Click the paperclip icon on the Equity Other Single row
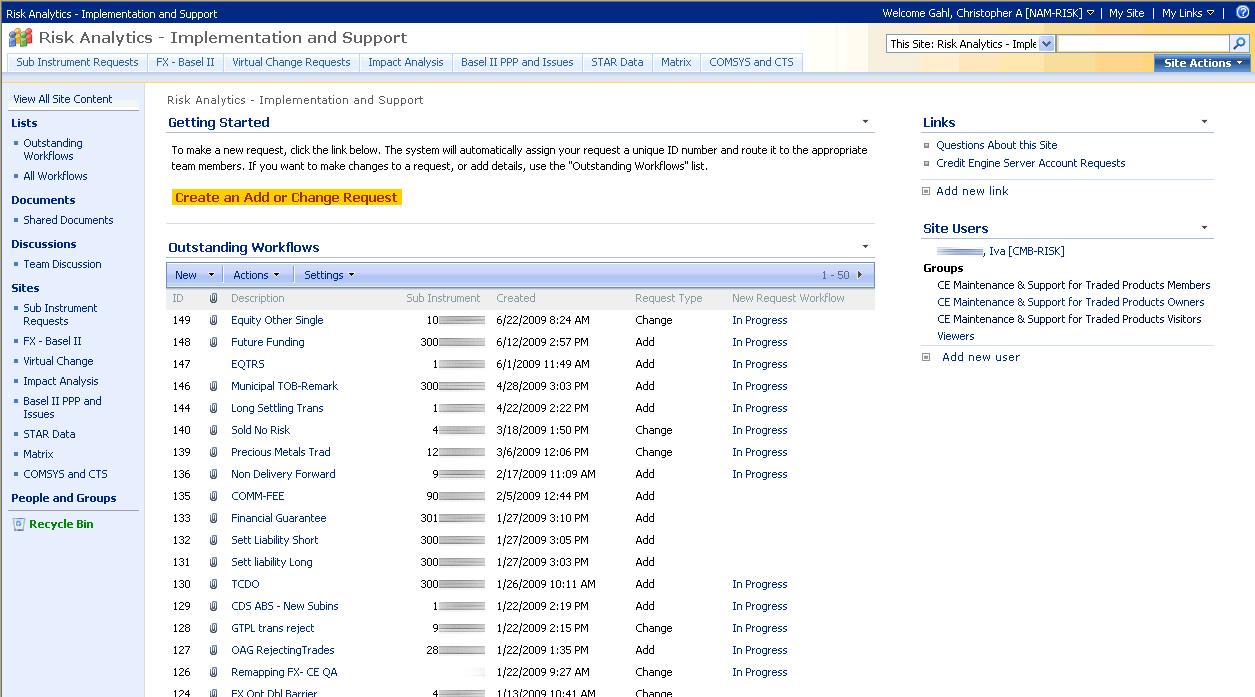This screenshot has width=1255, height=697. pos(213,321)
